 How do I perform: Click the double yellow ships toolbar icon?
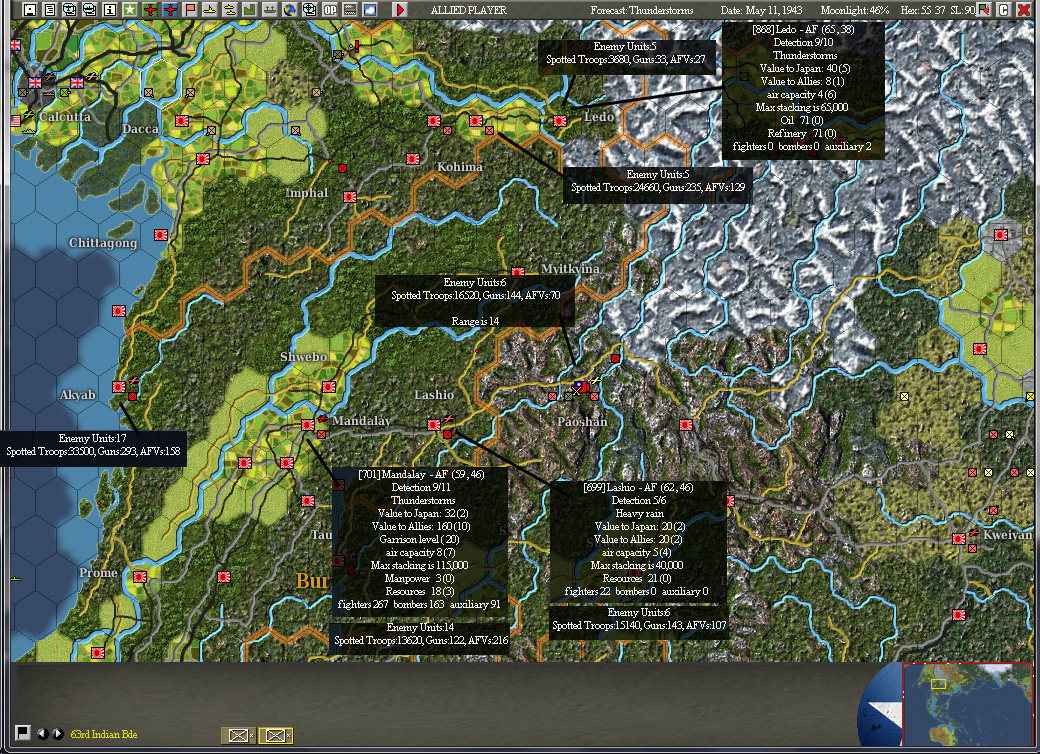click(229, 9)
